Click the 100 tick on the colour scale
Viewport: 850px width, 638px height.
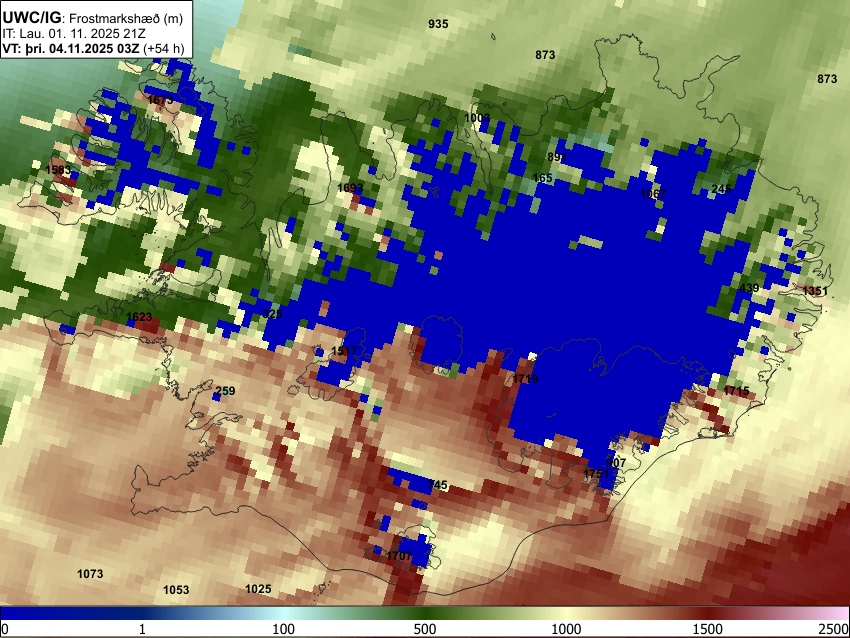tap(284, 629)
